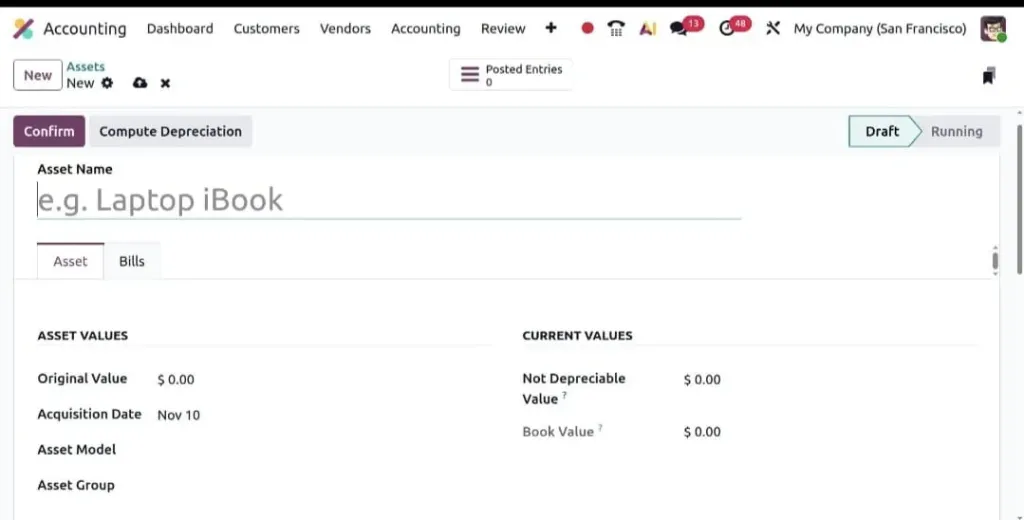
Task: Open the Accounting app logo icon
Action: pos(24,29)
